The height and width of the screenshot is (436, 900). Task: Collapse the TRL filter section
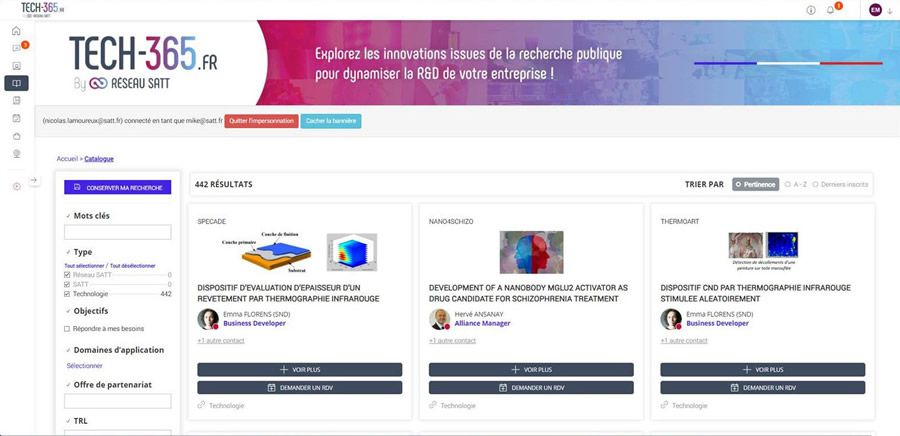[67, 421]
